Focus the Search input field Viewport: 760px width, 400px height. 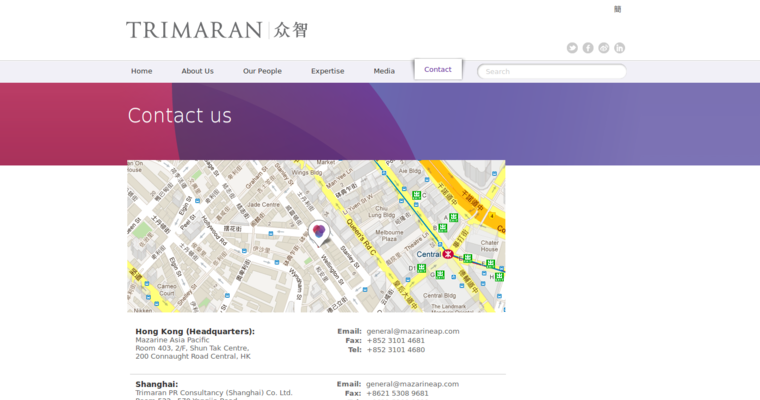tap(552, 71)
